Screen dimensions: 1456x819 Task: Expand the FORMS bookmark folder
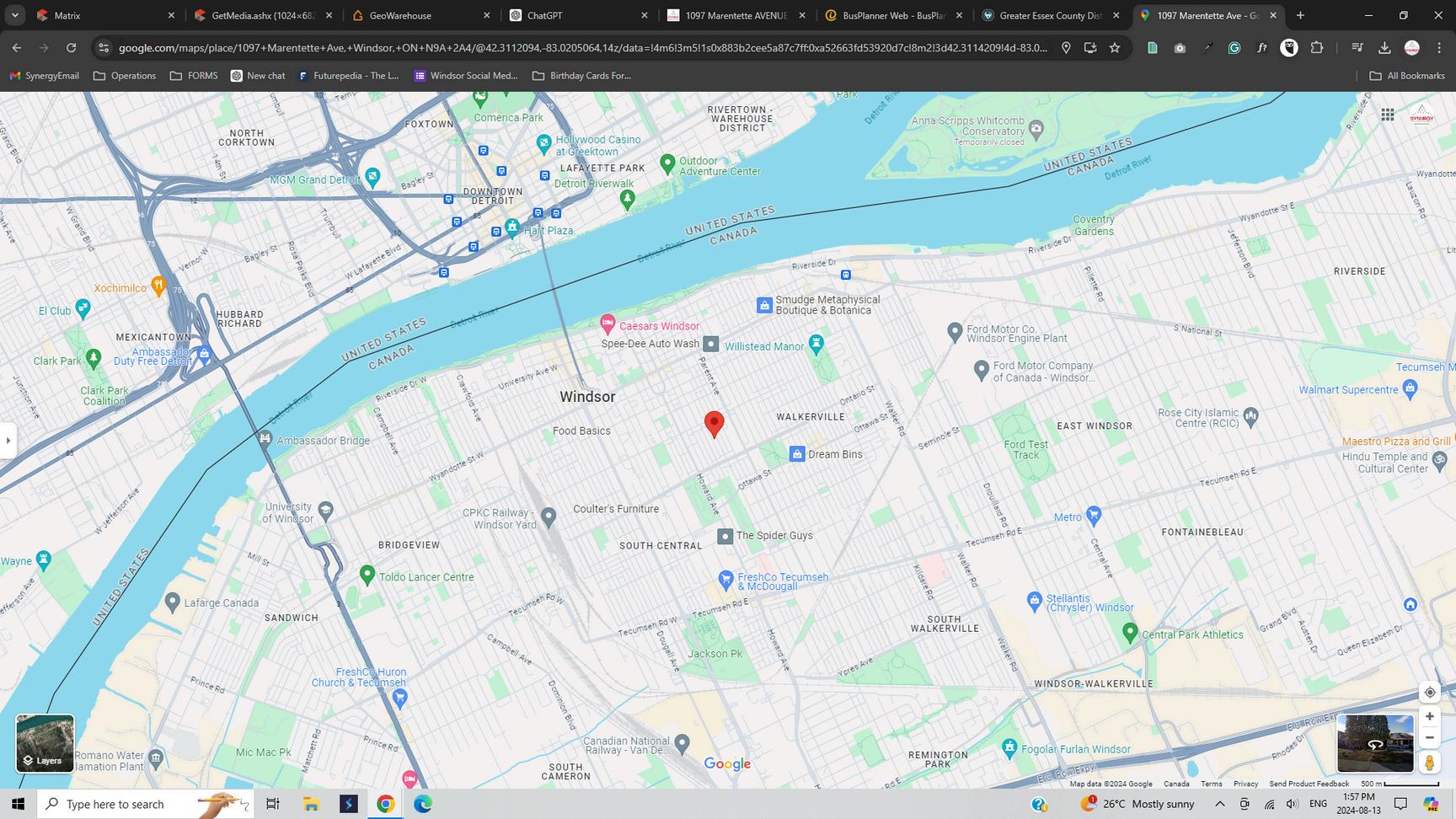point(194,76)
